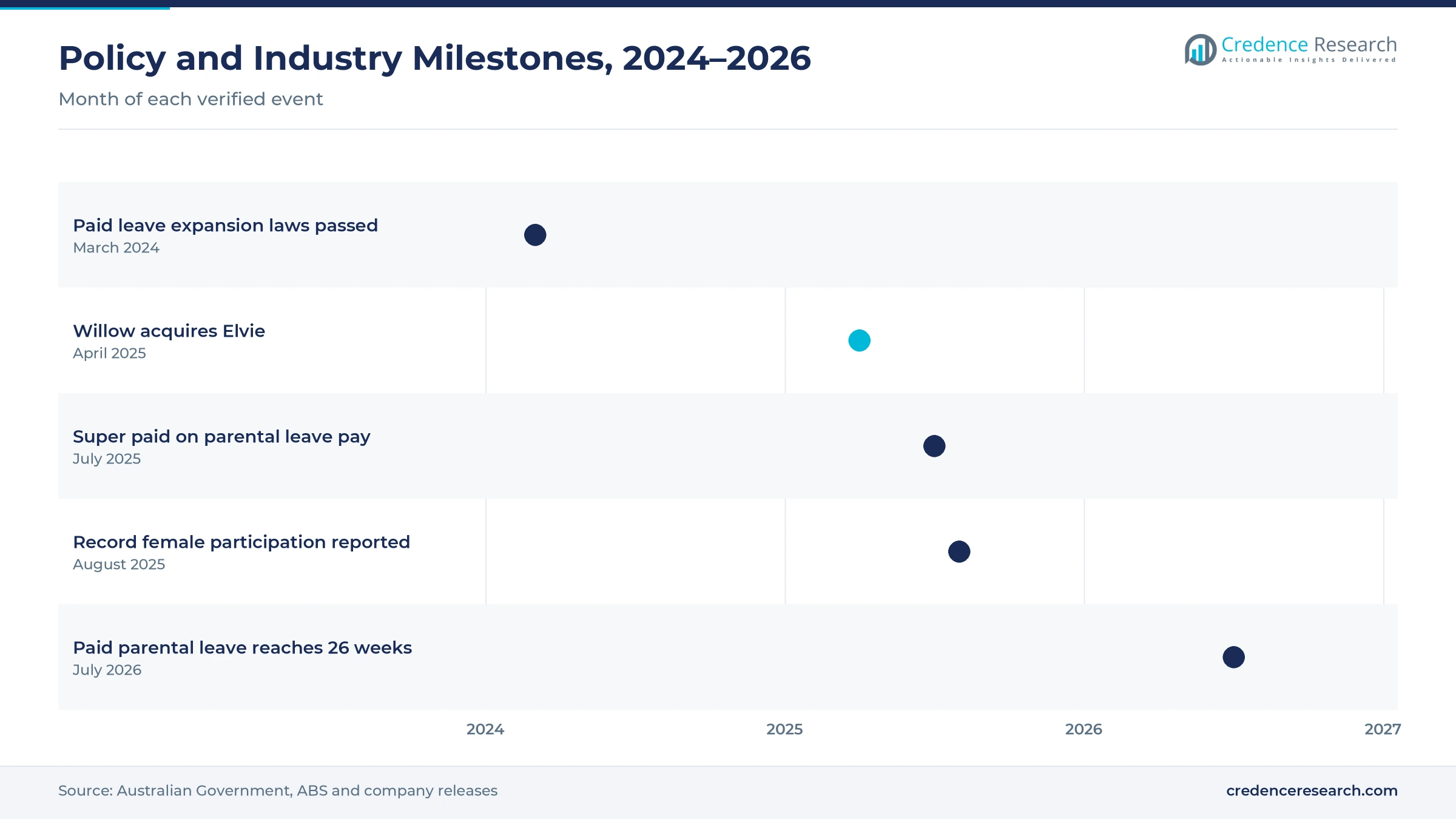
Task: Click the Credence Research logo icon
Action: pyautogui.click(x=1201, y=50)
